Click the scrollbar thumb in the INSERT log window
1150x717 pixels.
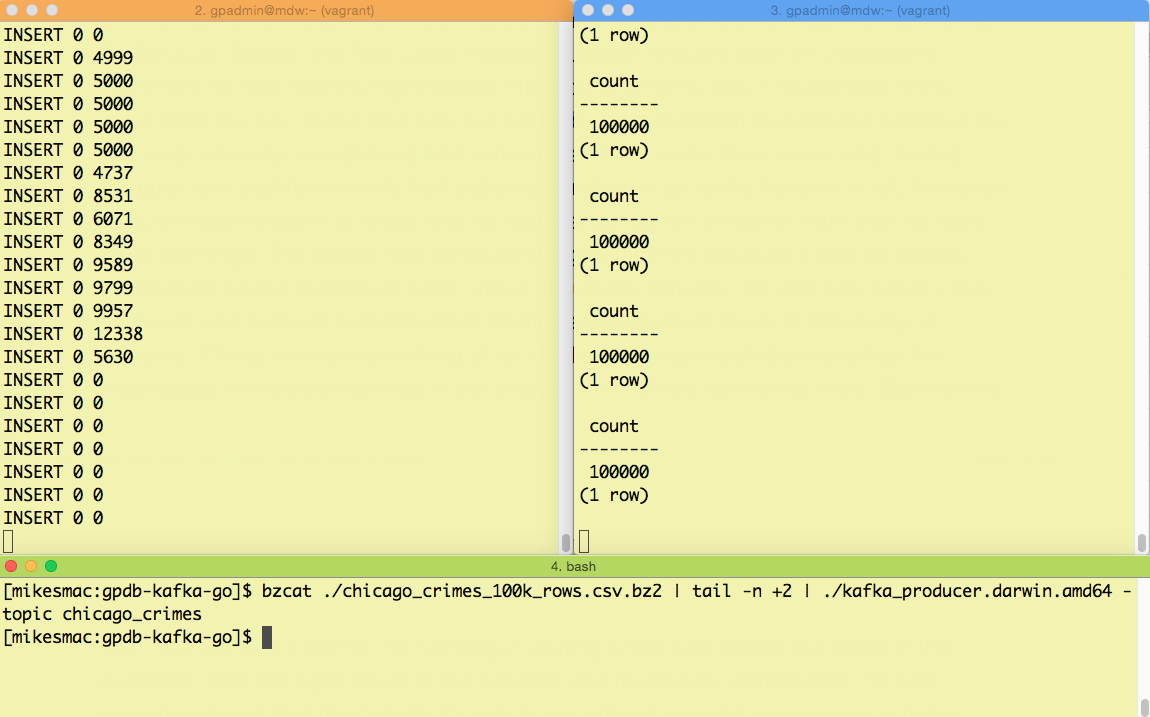point(565,543)
